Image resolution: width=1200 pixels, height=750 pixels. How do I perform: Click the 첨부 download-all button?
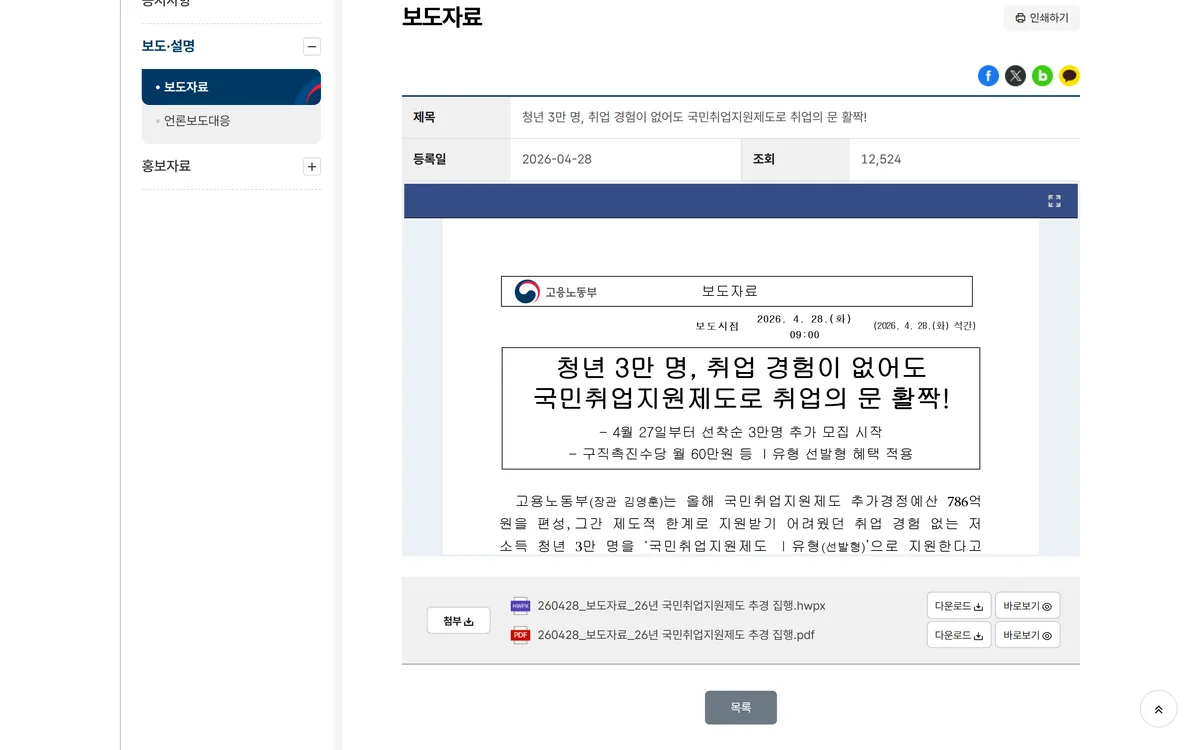tap(458, 620)
